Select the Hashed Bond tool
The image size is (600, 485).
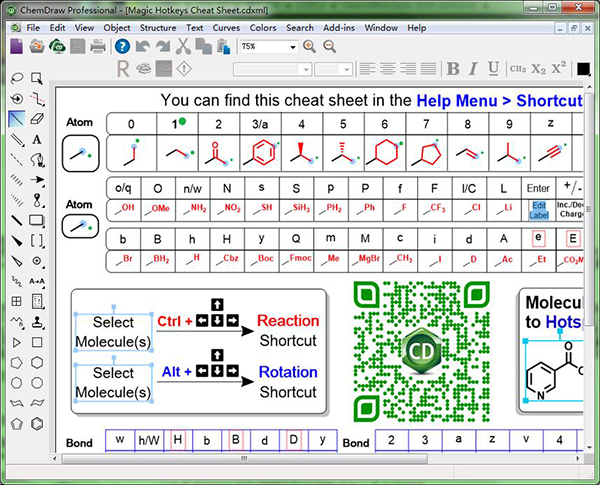click(16, 180)
